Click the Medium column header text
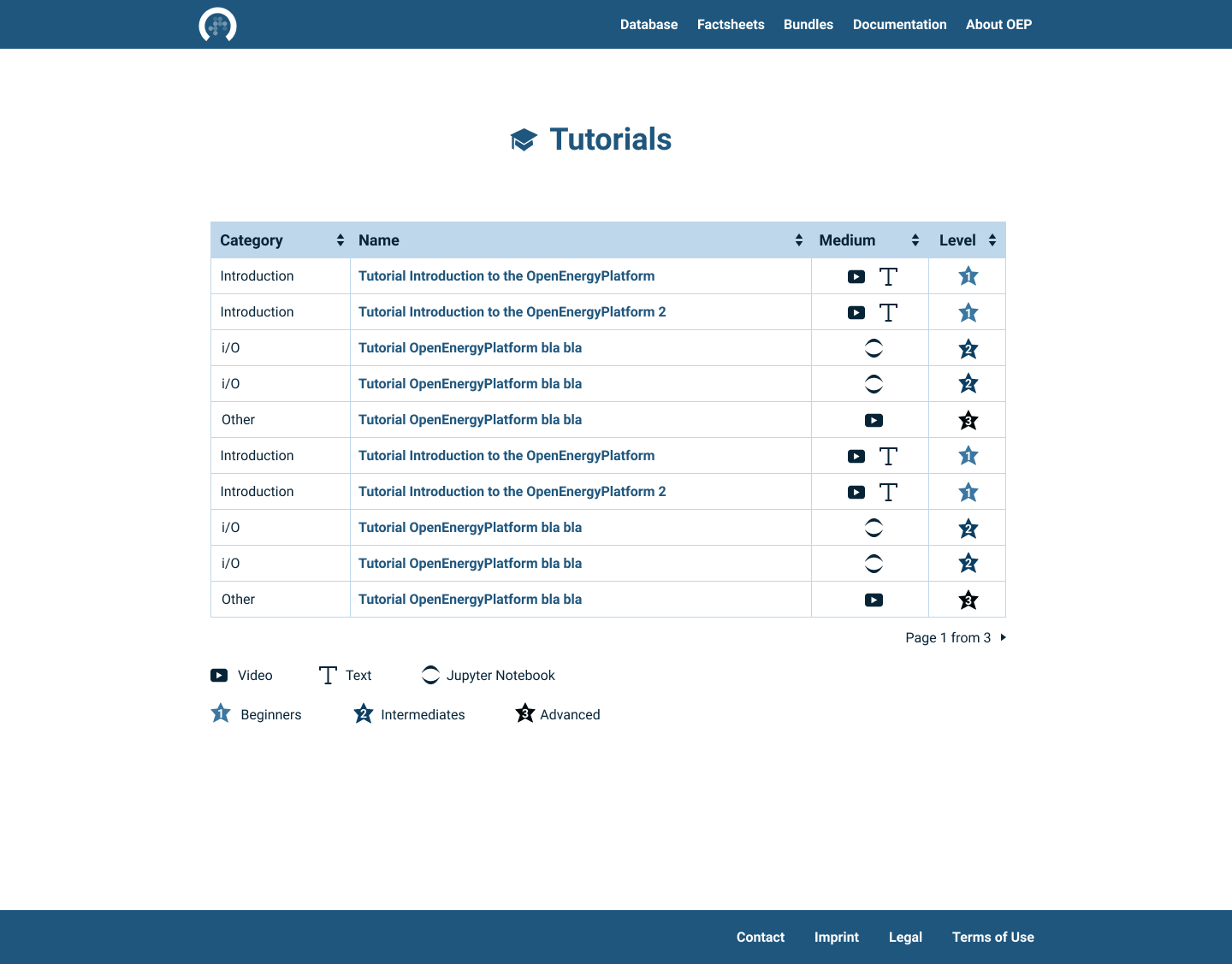The width and height of the screenshot is (1232, 964). (x=847, y=240)
